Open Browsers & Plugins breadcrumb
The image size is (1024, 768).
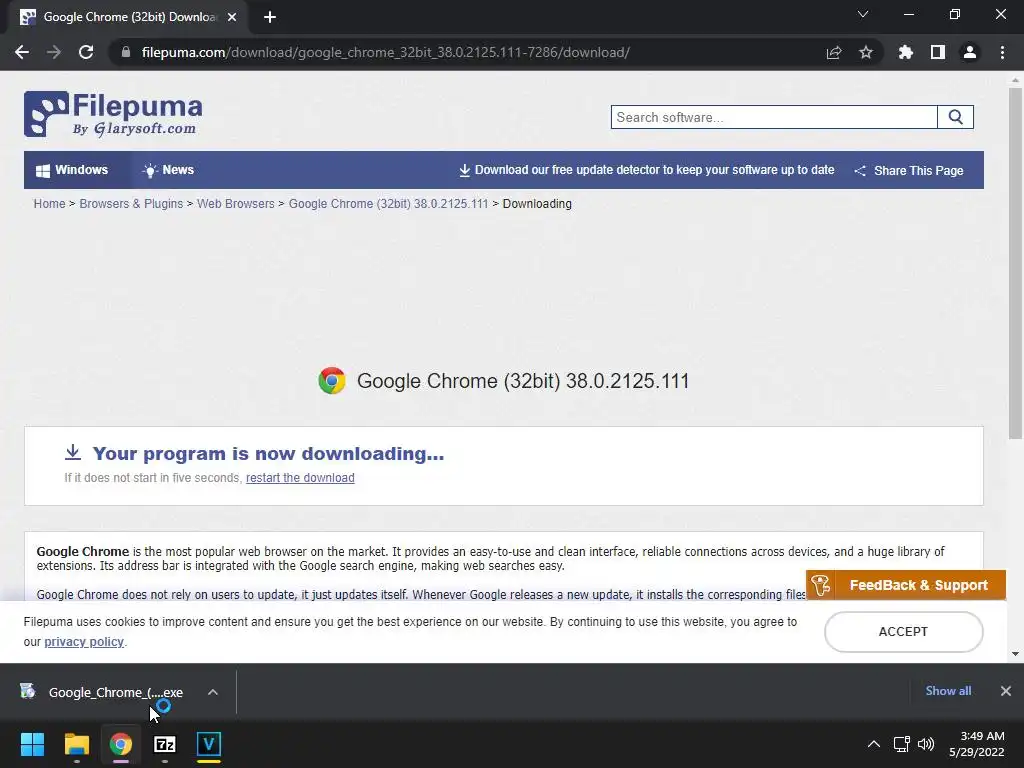tap(131, 204)
